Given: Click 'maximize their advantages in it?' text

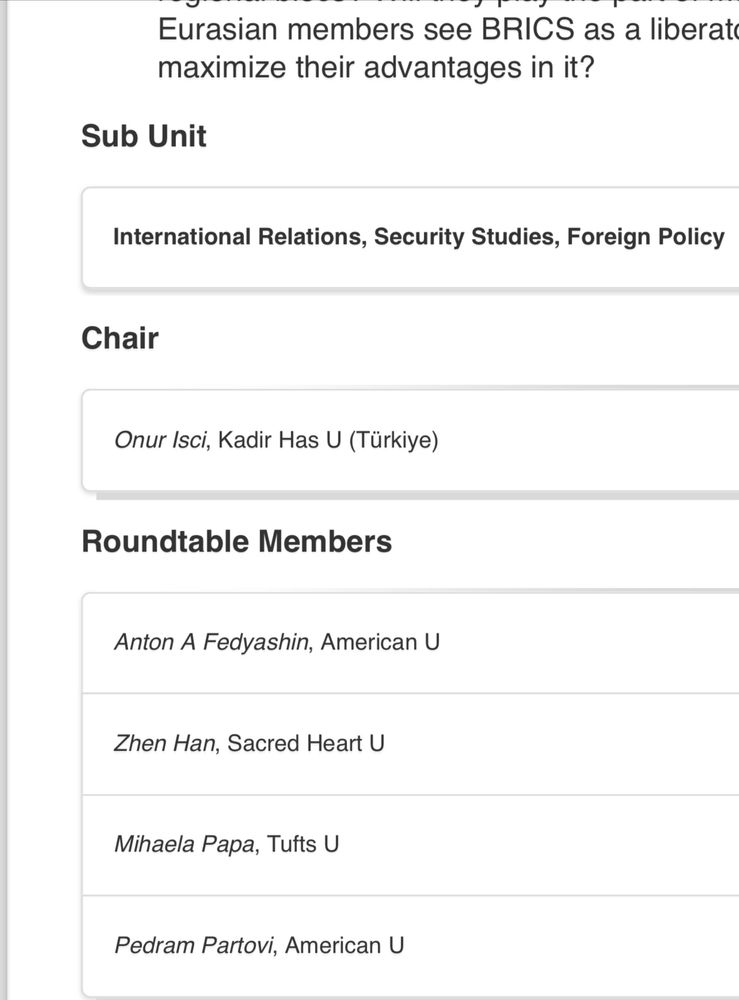Looking at the screenshot, I should click(376, 68).
